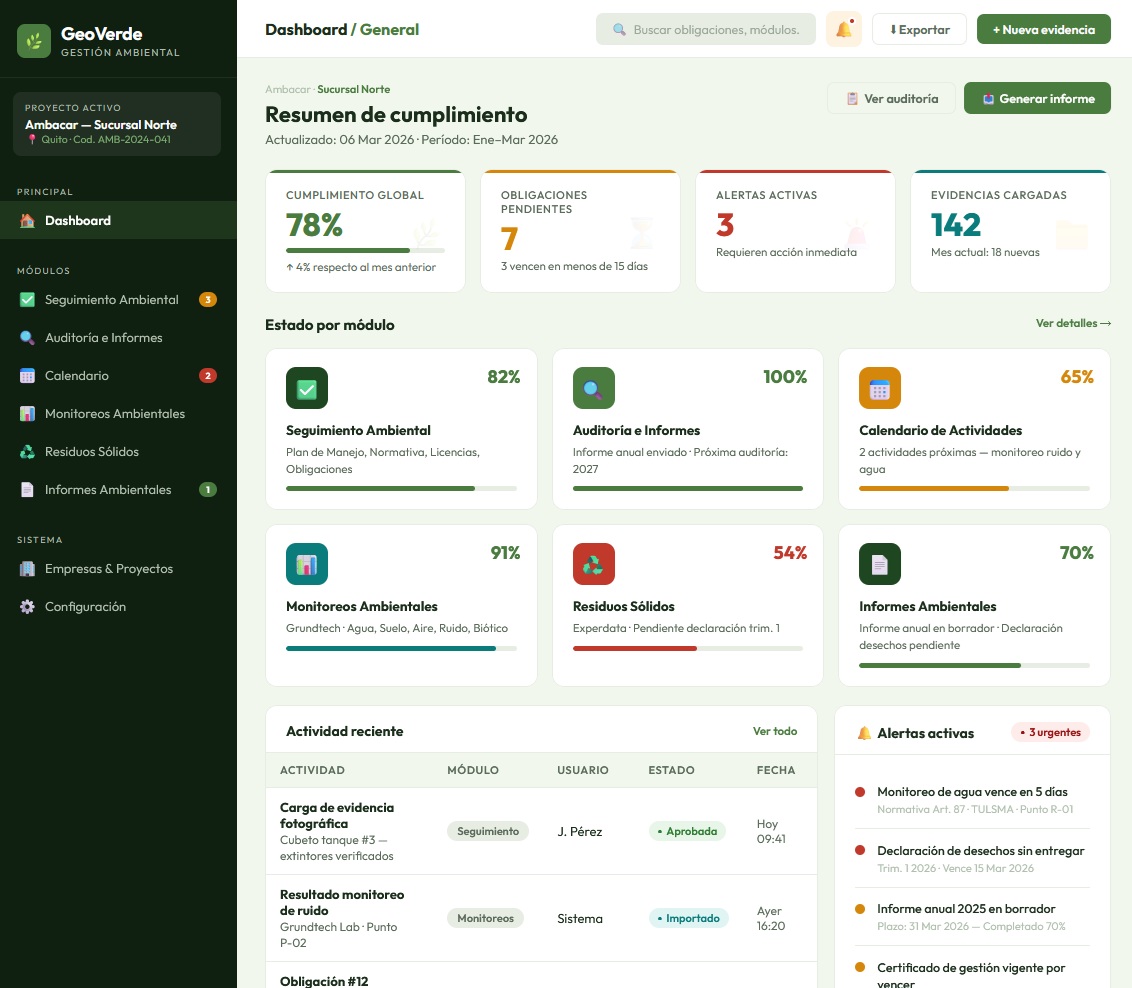Image resolution: width=1132 pixels, height=988 pixels.
Task: Click Carga de evidencia fotográfica activity row
Action: click(541, 831)
